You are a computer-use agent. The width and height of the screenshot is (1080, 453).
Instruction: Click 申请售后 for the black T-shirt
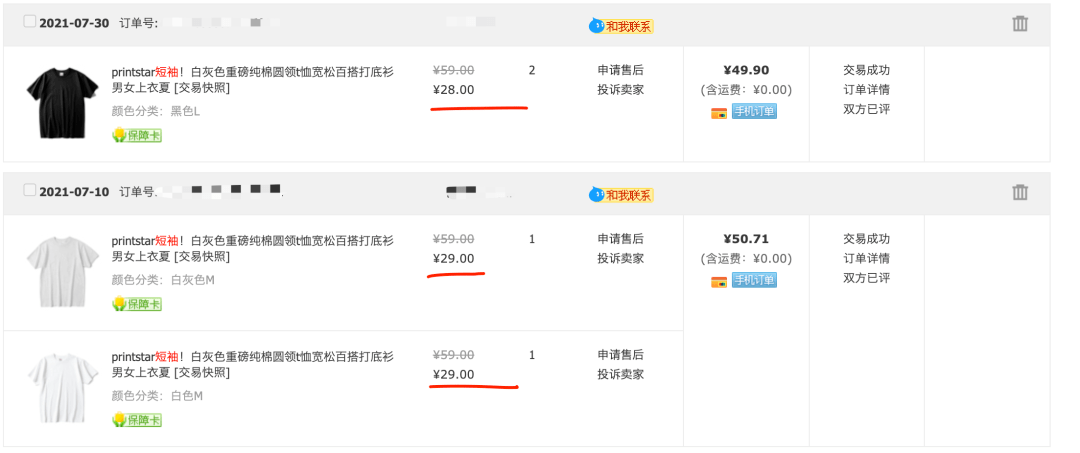[x=620, y=70]
